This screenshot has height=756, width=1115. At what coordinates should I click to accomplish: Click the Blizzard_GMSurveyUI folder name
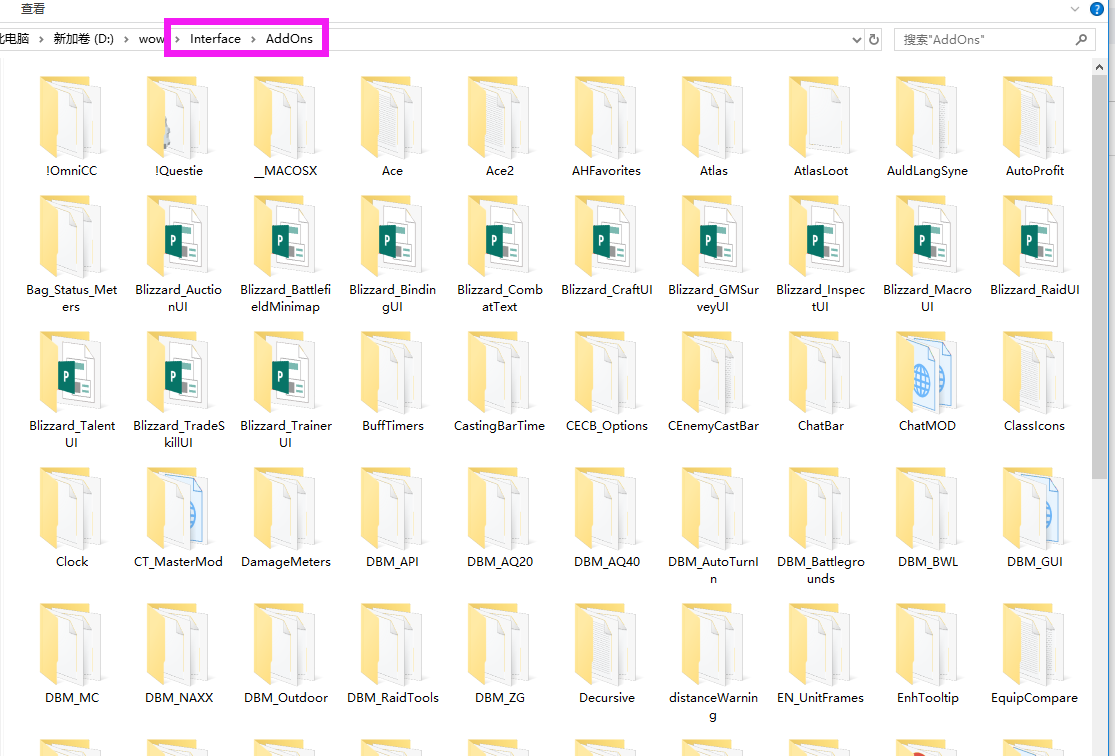(713, 298)
